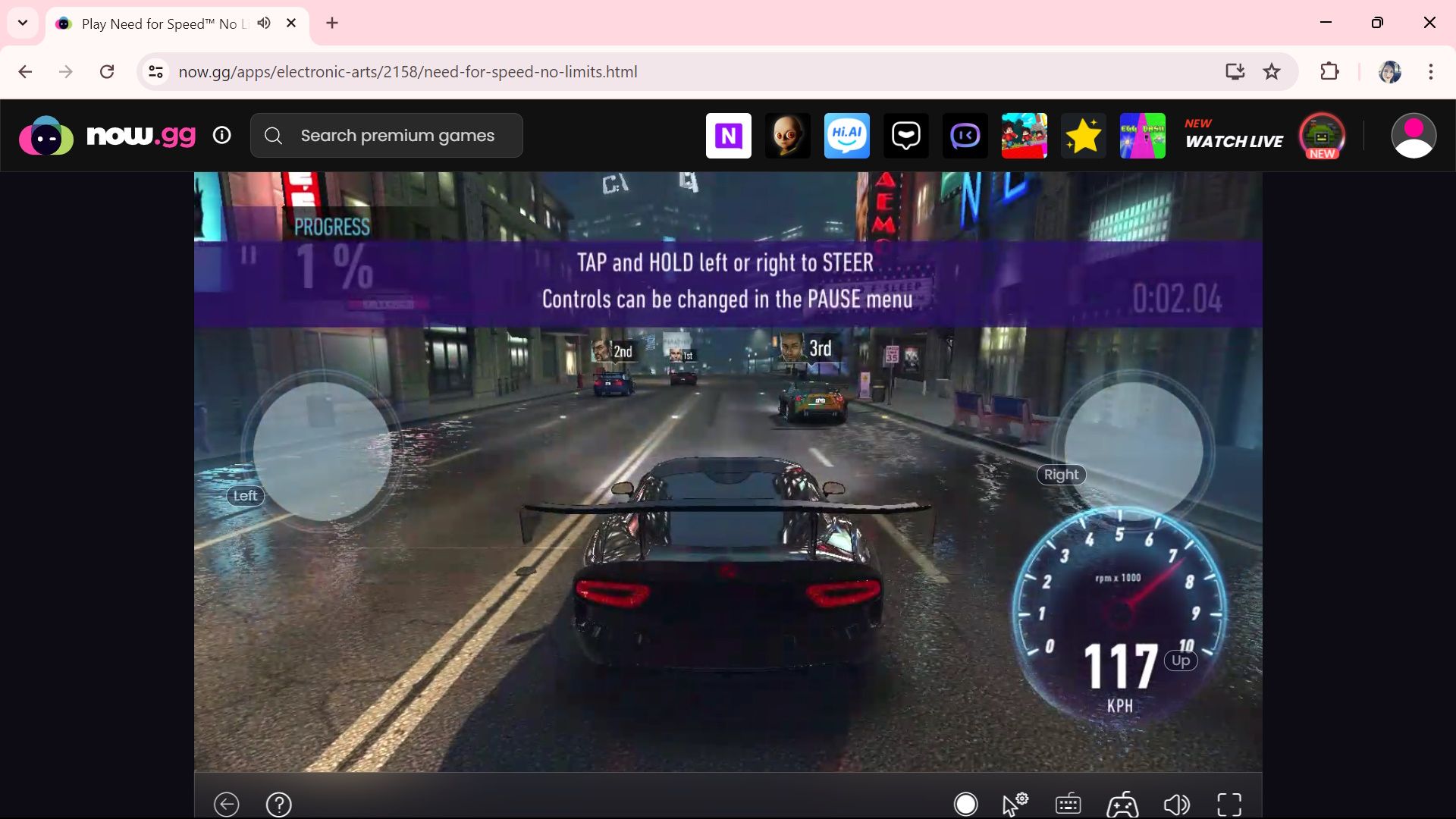This screenshot has height=819, width=1456.
Task: Open the black chat bubble app shortcut
Action: [905, 136]
